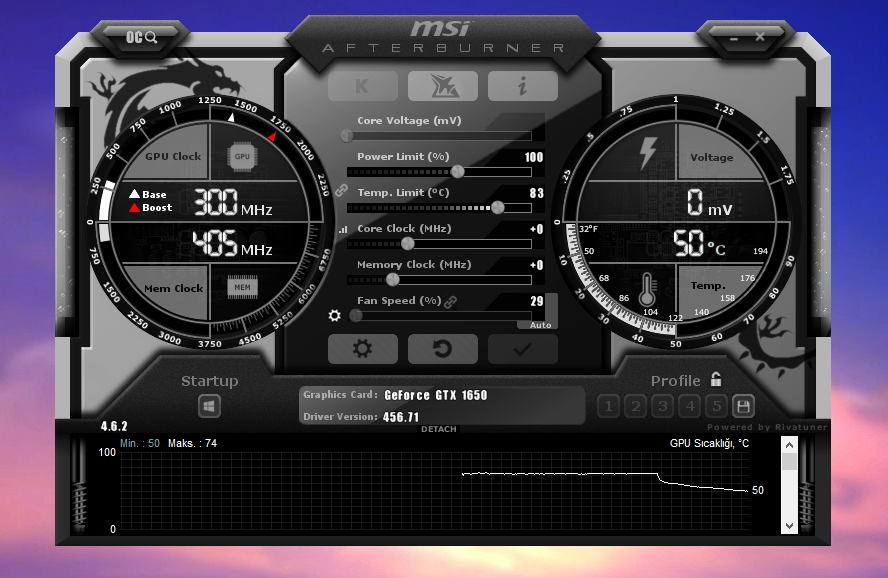Image resolution: width=888 pixels, height=578 pixels.
Task: Click the Maks. : 74 reading
Action: pos(192,443)
